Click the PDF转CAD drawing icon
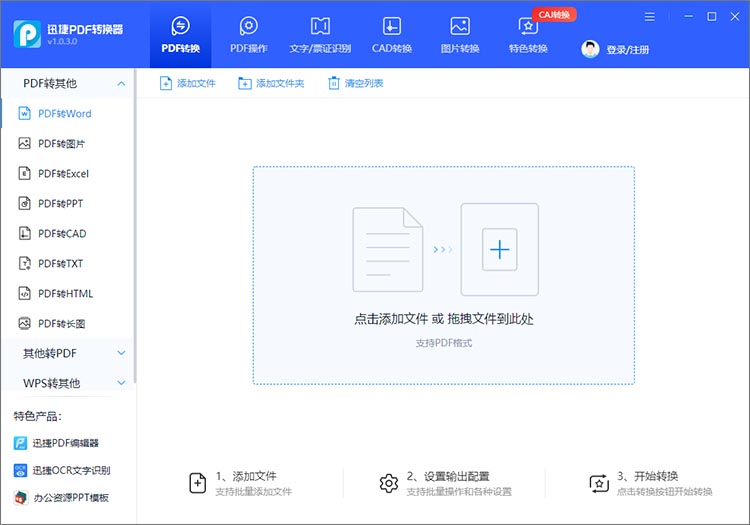The image size is (750, 525). tap(24, 233)
